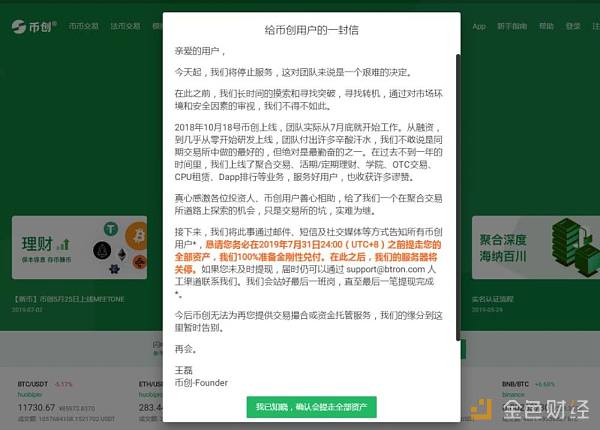Open the 币币交易 menu item
Image resolution: width=600 pixels, height=430 pixels.
[83, 26]
